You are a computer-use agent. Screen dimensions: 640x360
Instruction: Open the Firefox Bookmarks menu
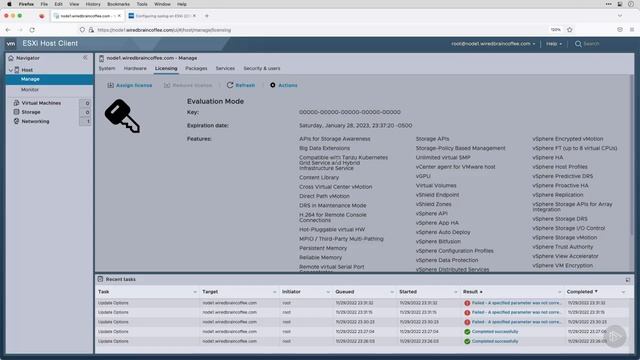coord(118,4)
